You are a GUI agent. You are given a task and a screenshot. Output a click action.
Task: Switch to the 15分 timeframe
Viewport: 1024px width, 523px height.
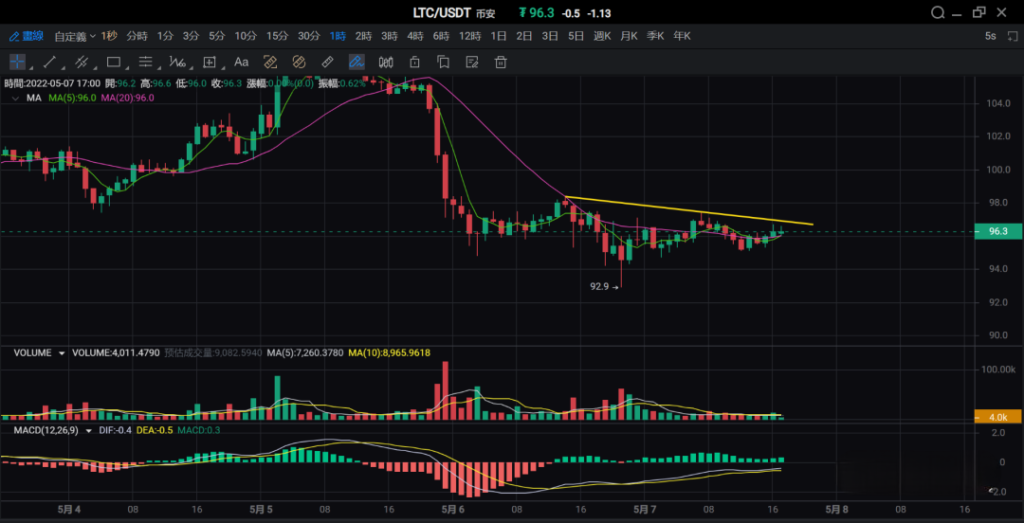coord(277,36)
